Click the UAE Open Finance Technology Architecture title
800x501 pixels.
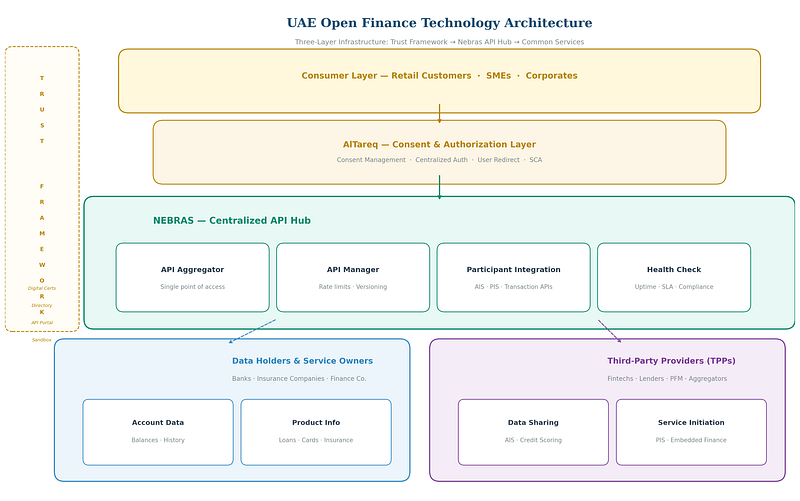tap(439, 23)
